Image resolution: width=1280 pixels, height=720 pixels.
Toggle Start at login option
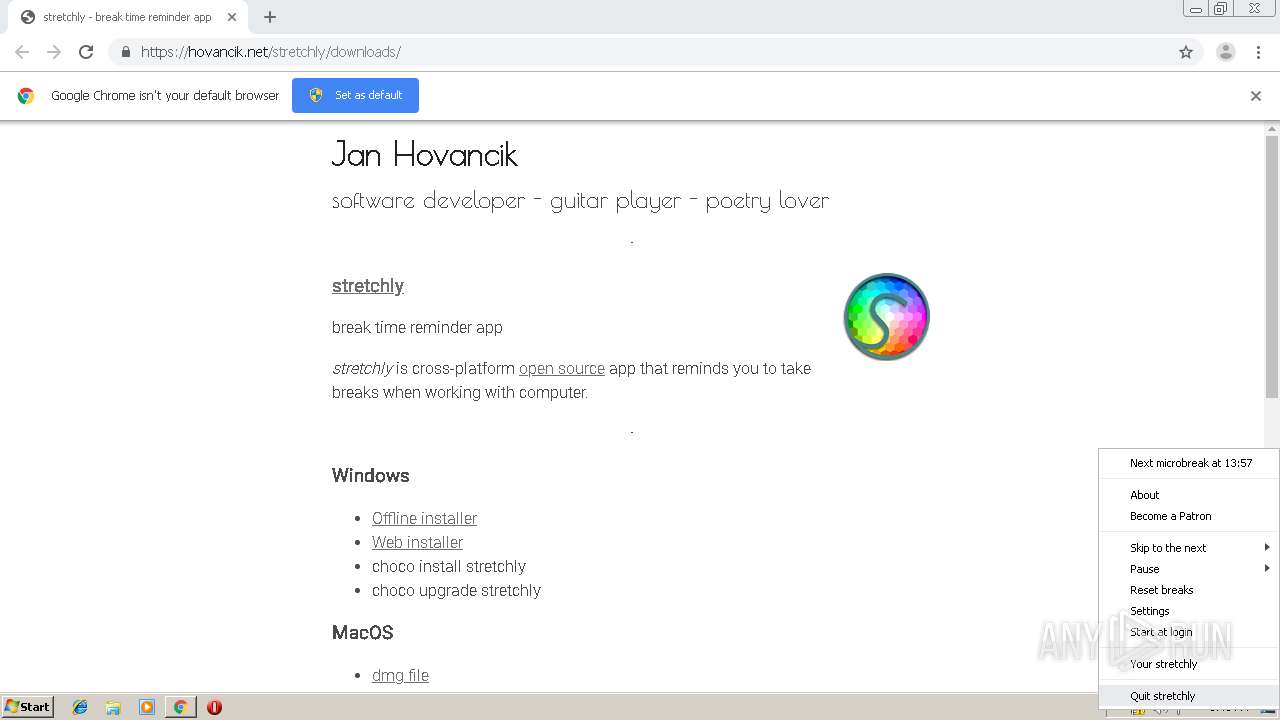(1188, 632)
